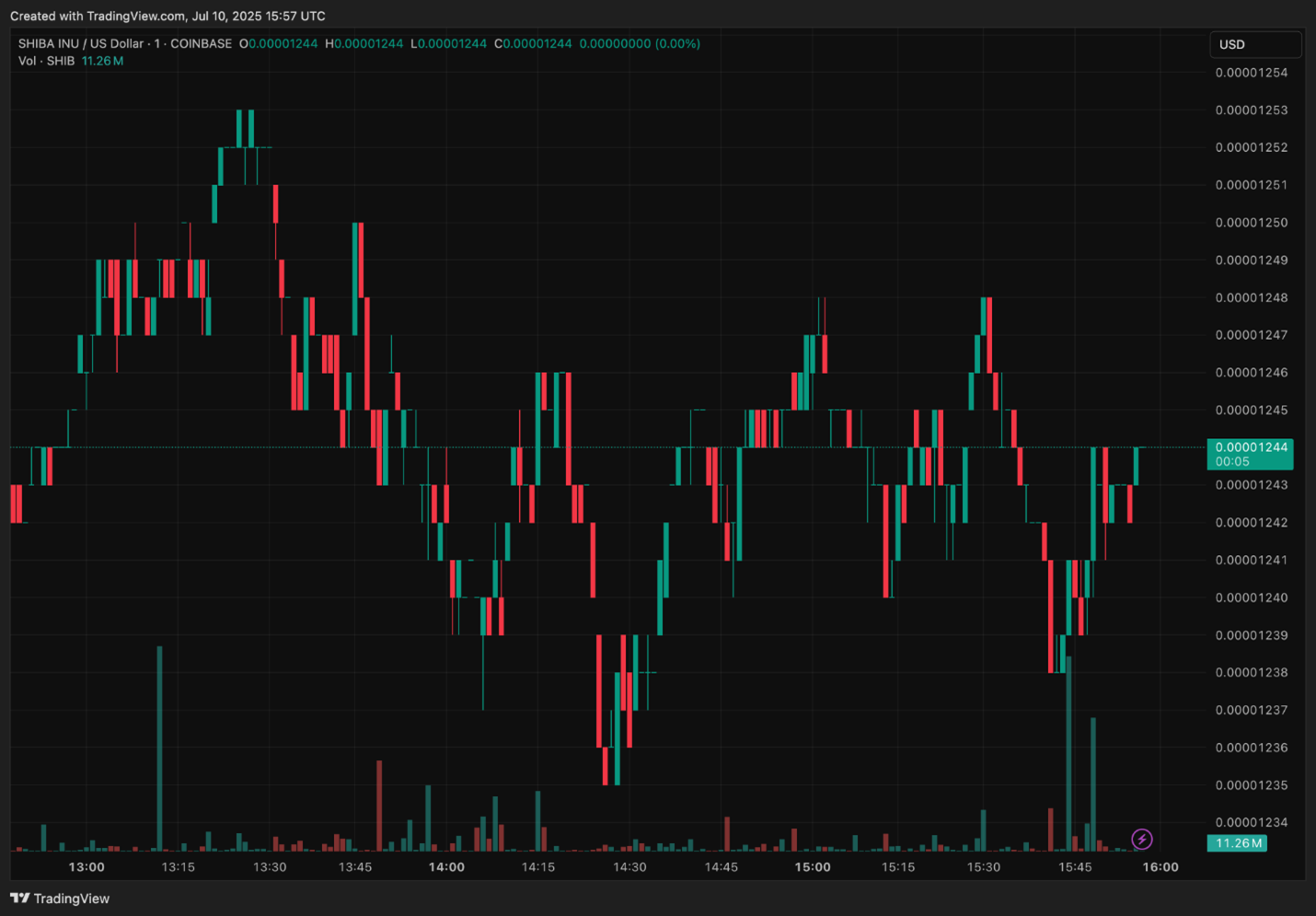Click the purple lightning bolt icon
1316x916 pixels.
pyautogui.click(x=1141, y=839)
